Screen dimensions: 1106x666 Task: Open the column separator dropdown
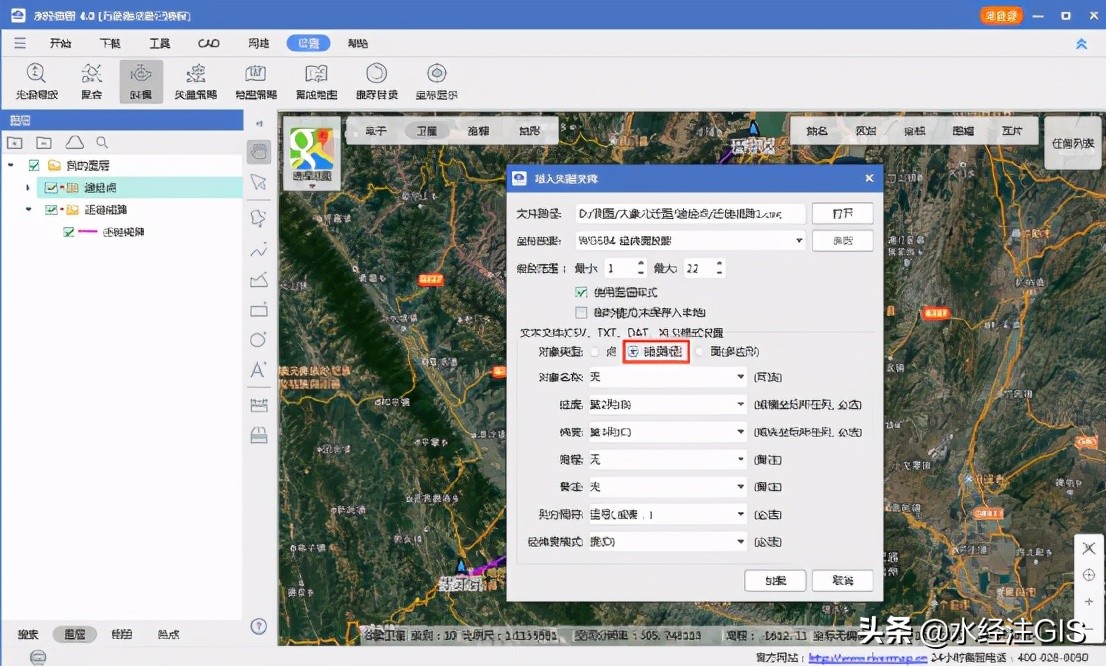point(667,514)
